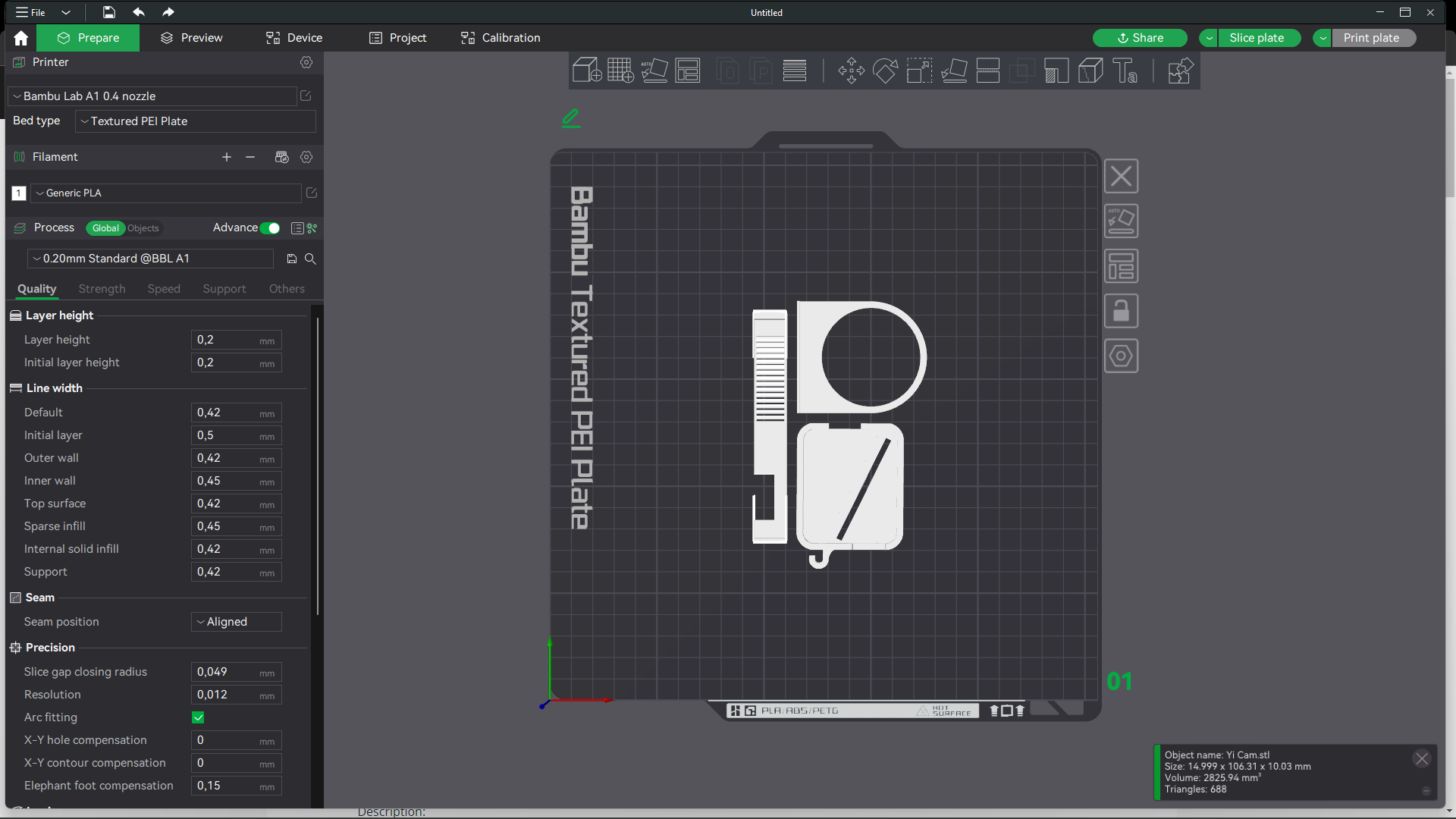The image size is (1456, 819).
Task: Open the Others settings tab
Action: 287,289
